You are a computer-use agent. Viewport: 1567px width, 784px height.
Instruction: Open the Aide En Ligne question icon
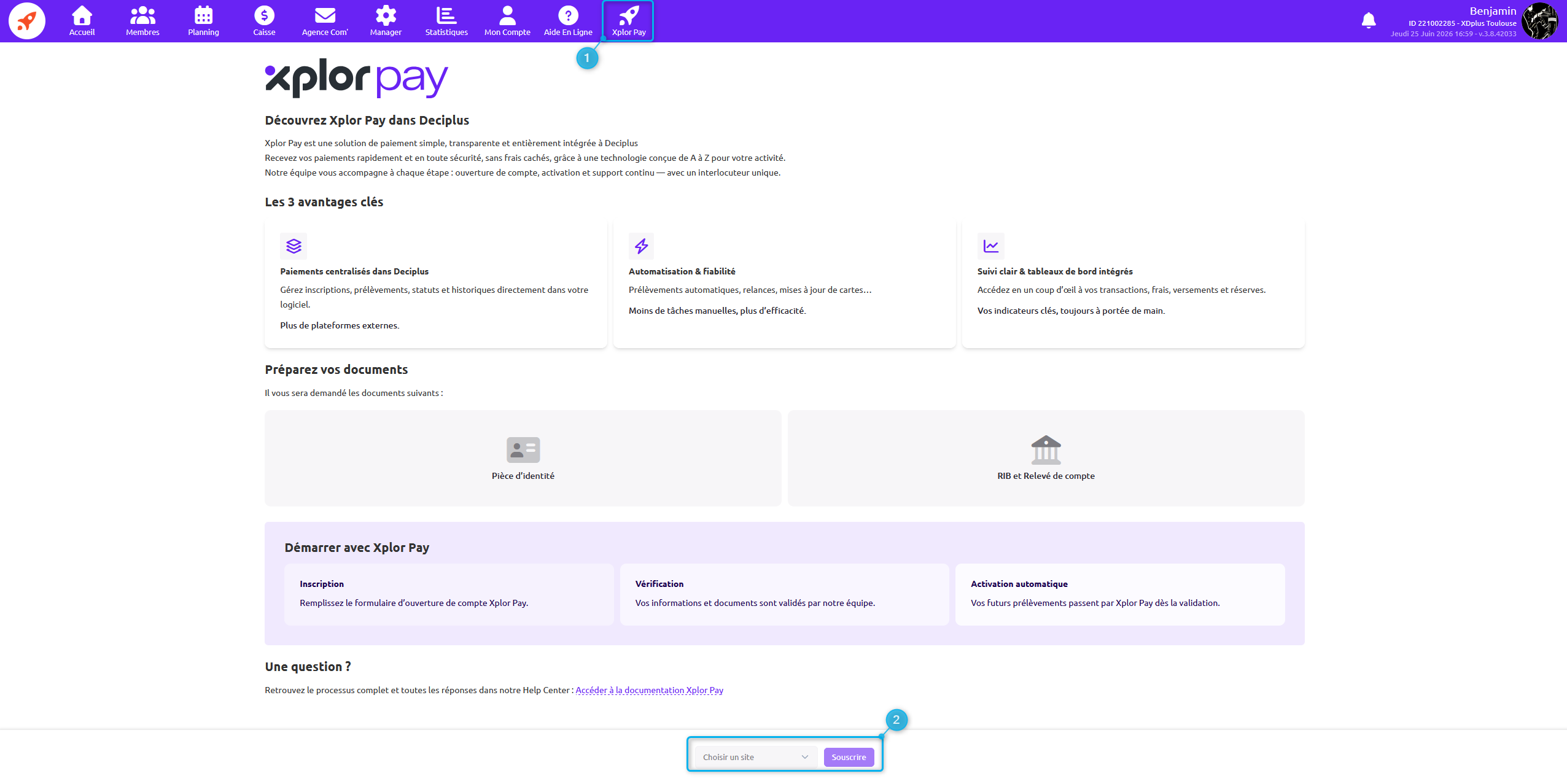(x=568, y=15)
